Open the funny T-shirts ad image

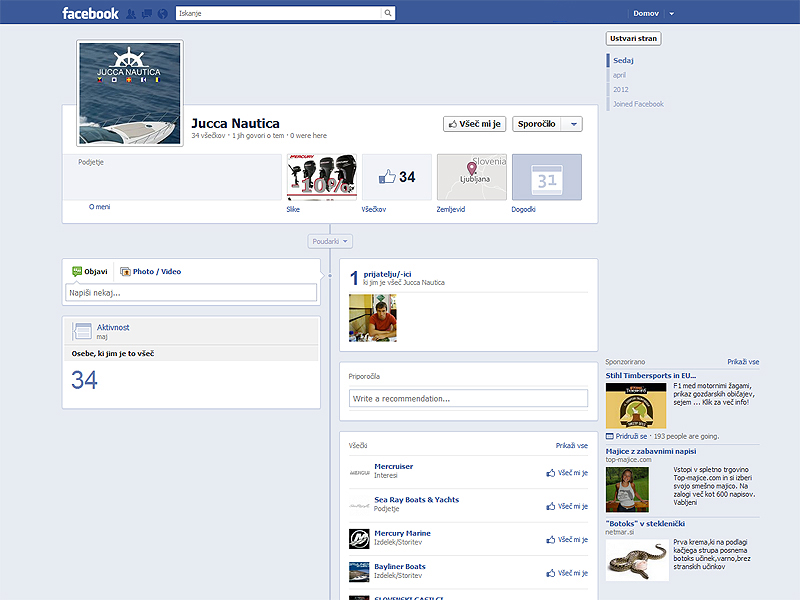627,489
